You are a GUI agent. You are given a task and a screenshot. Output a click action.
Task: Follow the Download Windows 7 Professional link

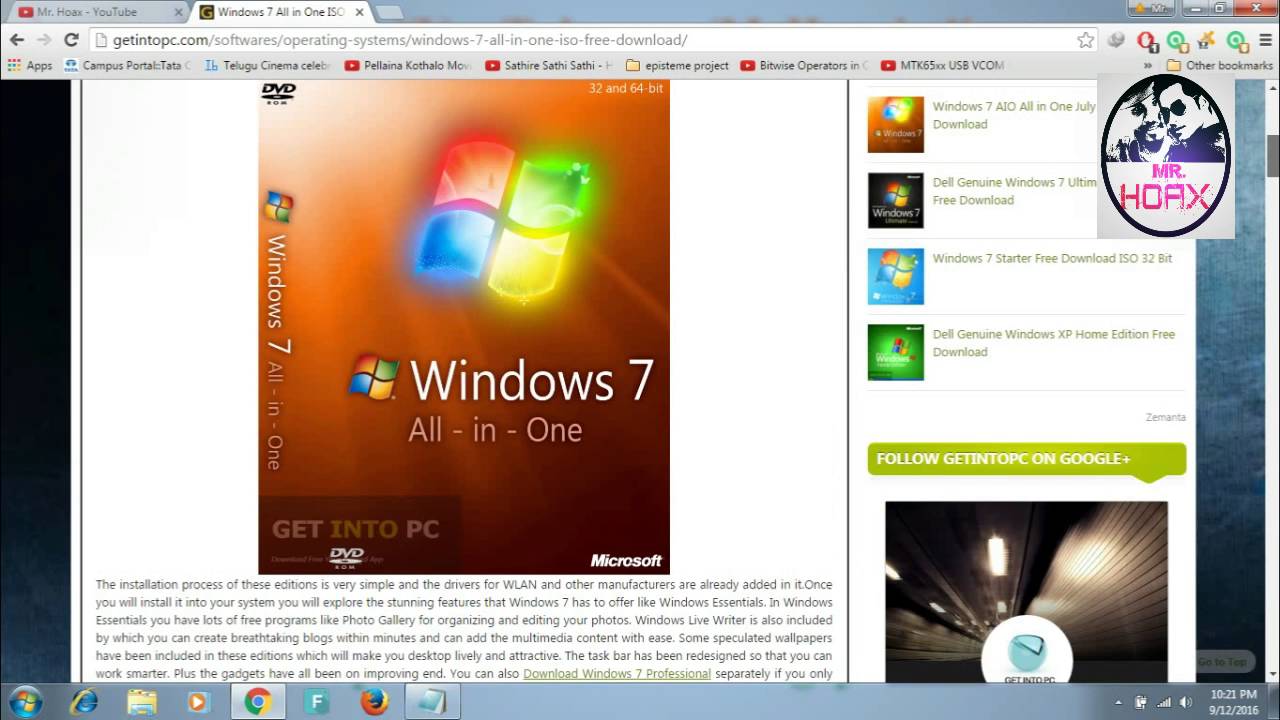pos(617,674)
